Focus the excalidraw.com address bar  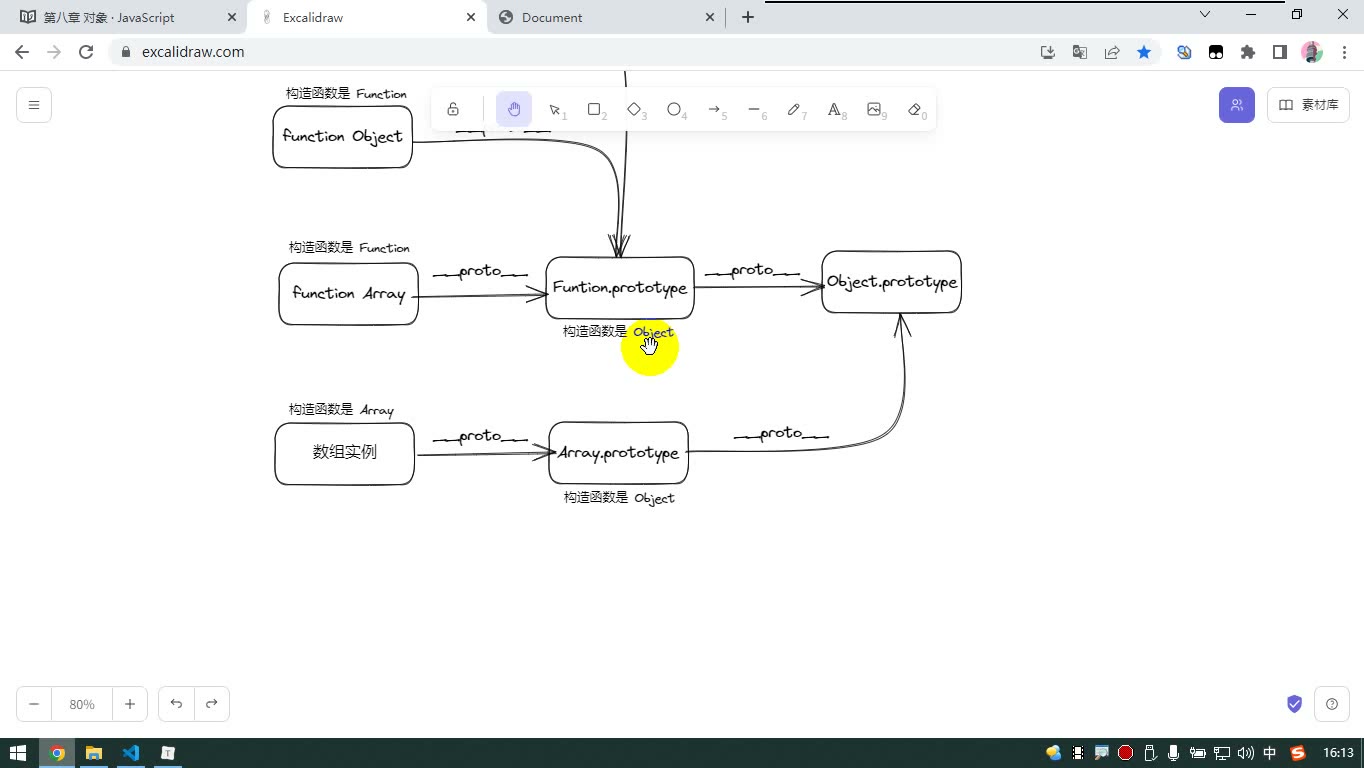coord(570,52)
